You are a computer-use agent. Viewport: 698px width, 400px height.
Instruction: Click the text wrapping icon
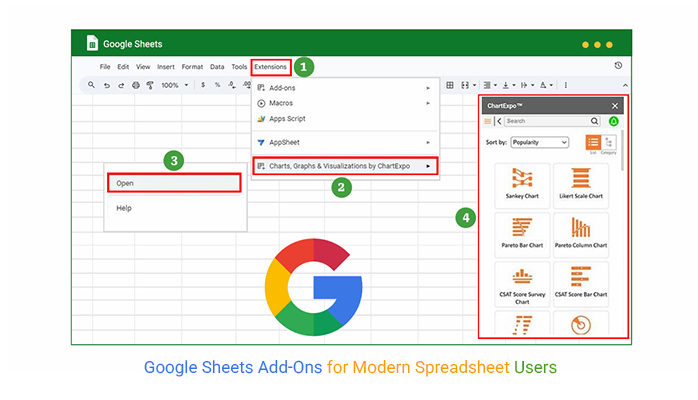tap(524, 85)
